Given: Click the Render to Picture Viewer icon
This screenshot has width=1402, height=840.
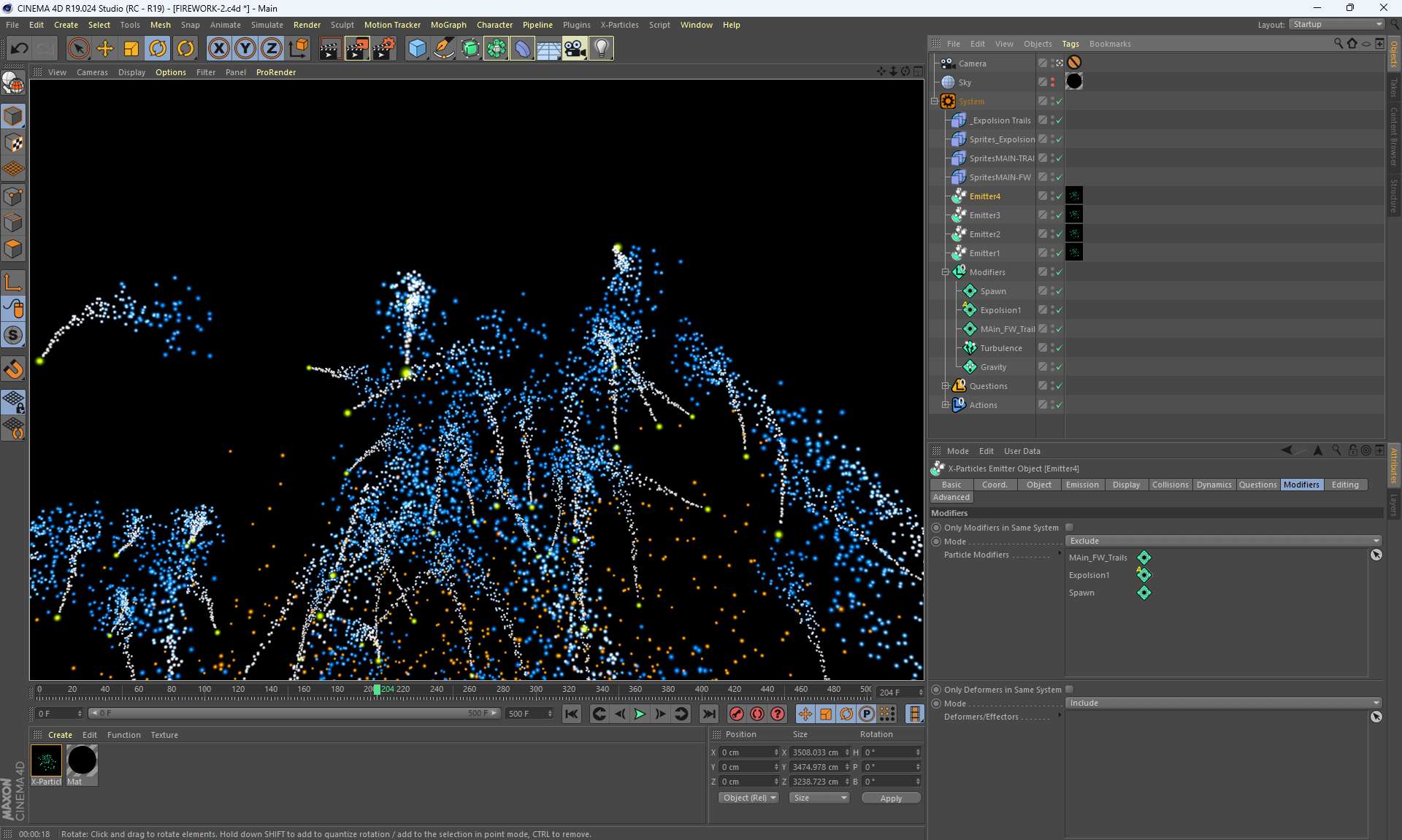Looking at the screenshot, I should tap(357, 49).
